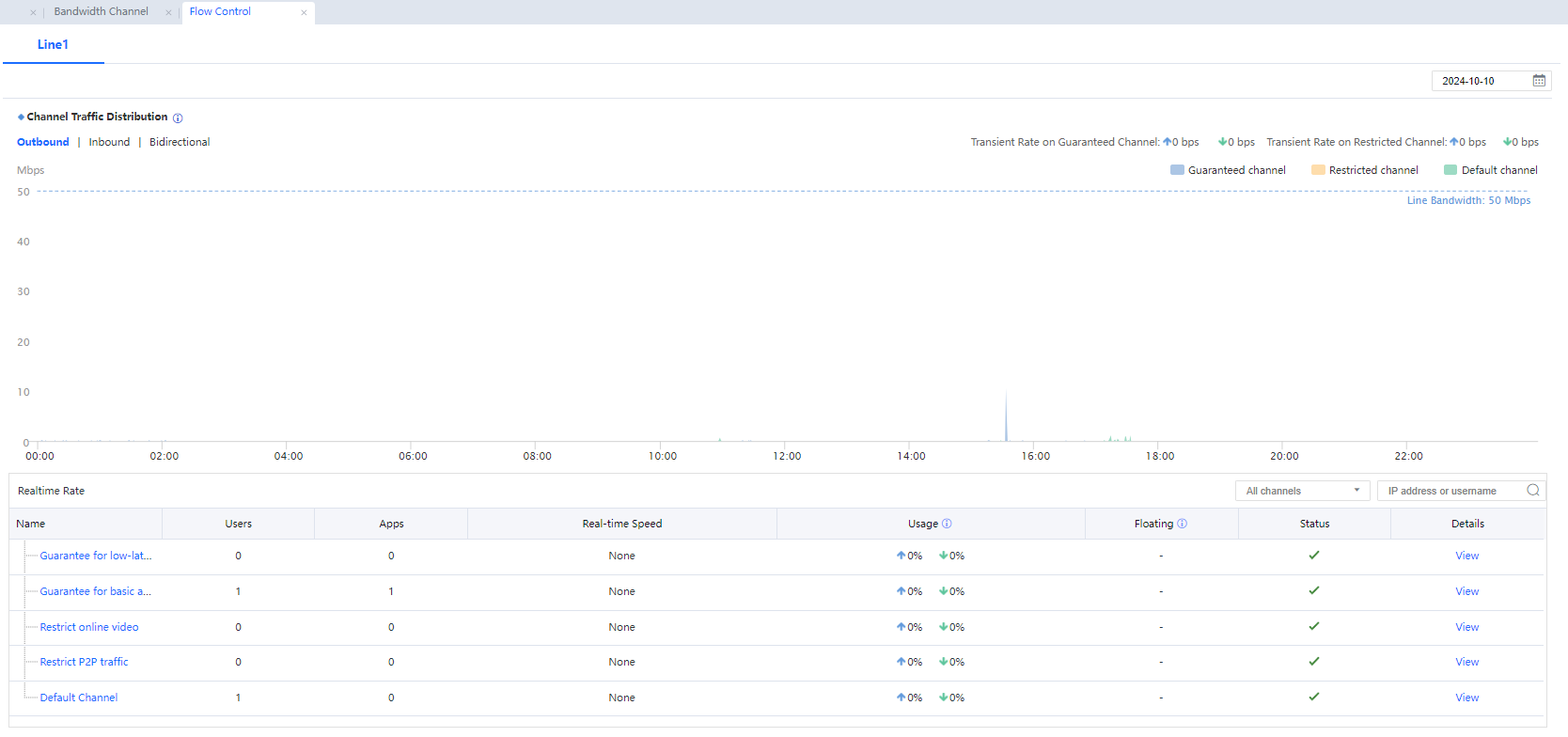View details for Default Channel row
Image resolution: width=1568 pixels, height=737 pixels.
click(1466, 698)
